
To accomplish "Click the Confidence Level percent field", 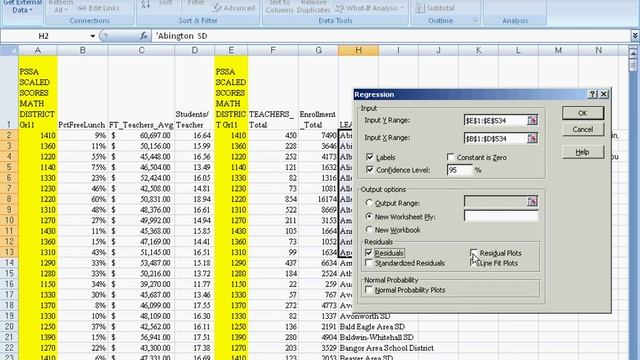I will 460,170.
